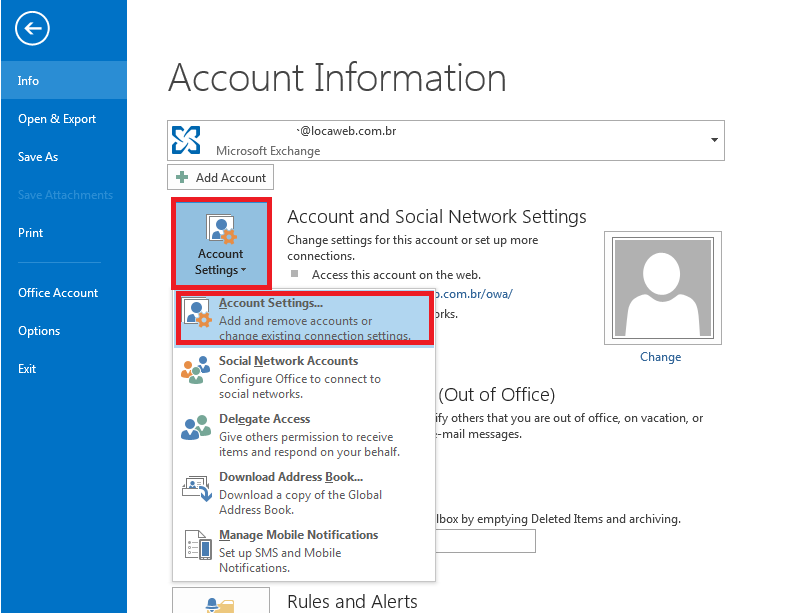794x613 pixels.
Task: Click the Save Attachments entry
Action: [64, 195]
